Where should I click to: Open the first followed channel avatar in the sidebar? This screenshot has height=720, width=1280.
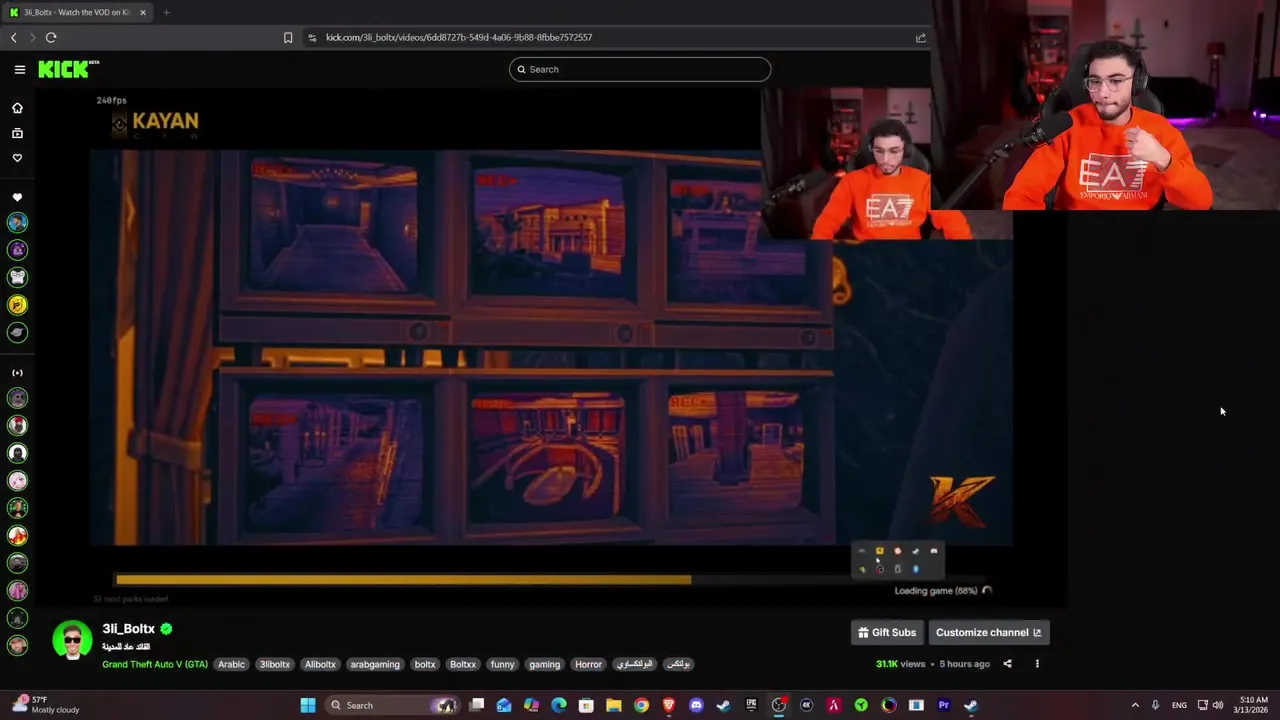click(17, 223)
